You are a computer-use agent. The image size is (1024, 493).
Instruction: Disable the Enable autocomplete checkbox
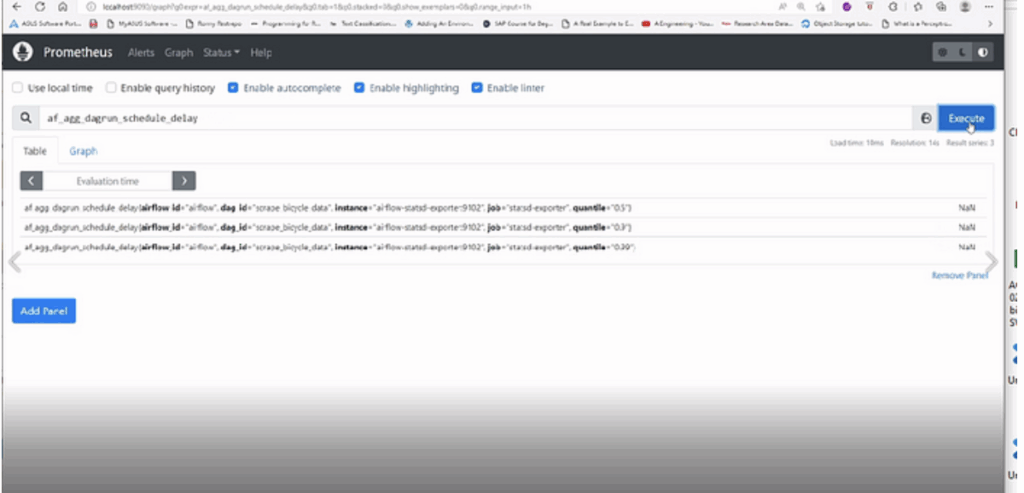click(233, 88)
